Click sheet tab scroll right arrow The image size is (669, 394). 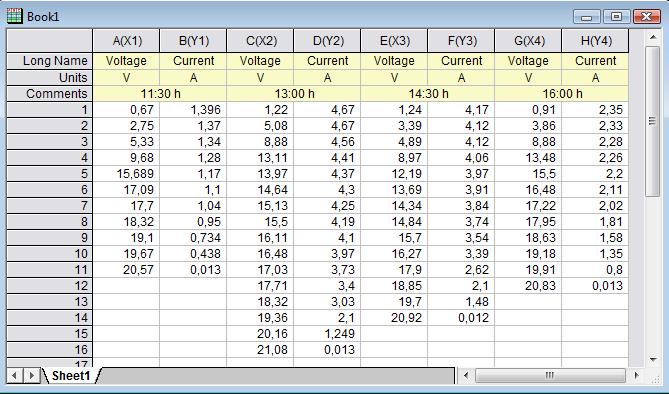(31, 376)
